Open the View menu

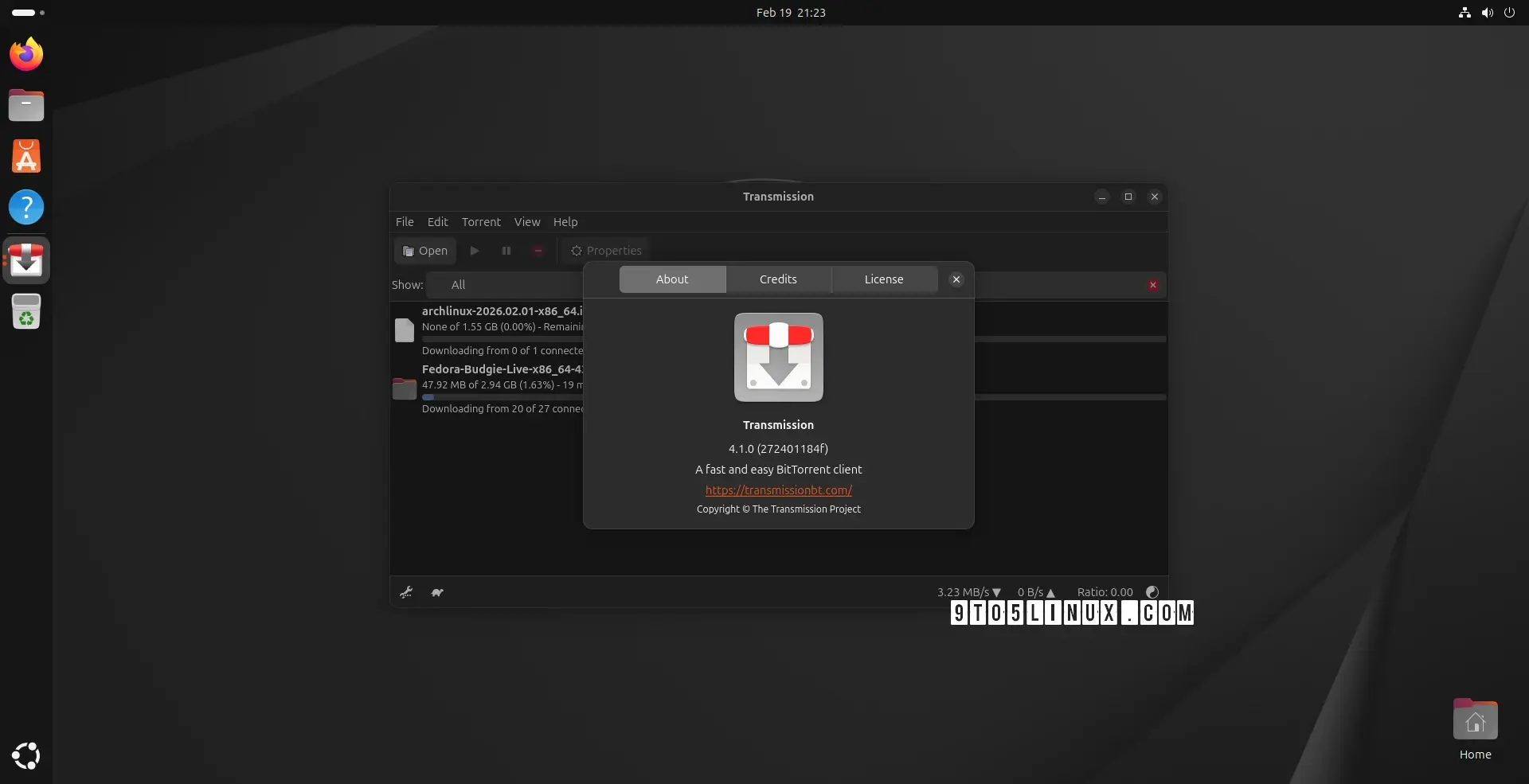coord(526,222)
